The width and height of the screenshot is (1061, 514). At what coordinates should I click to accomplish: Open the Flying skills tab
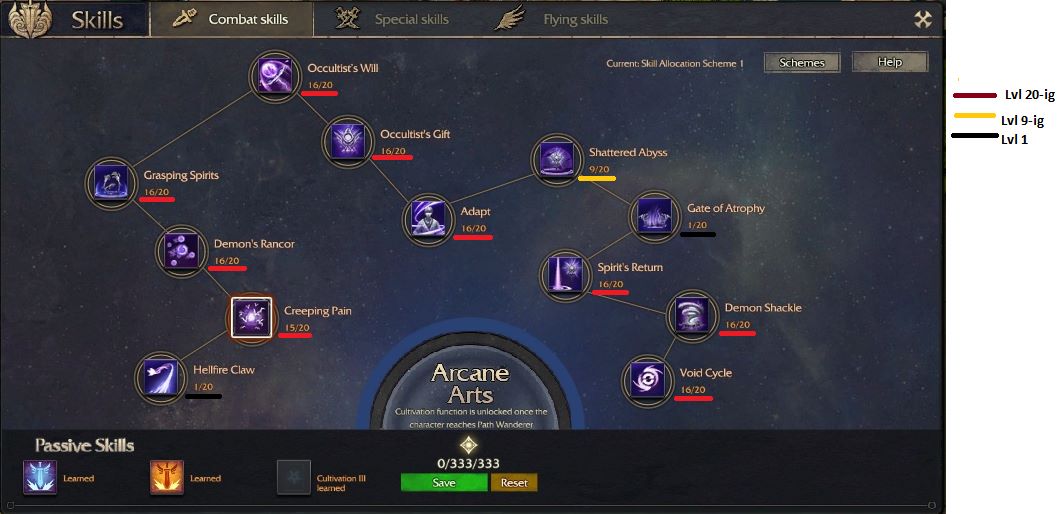pyautogui.click(x=551, y=20)
